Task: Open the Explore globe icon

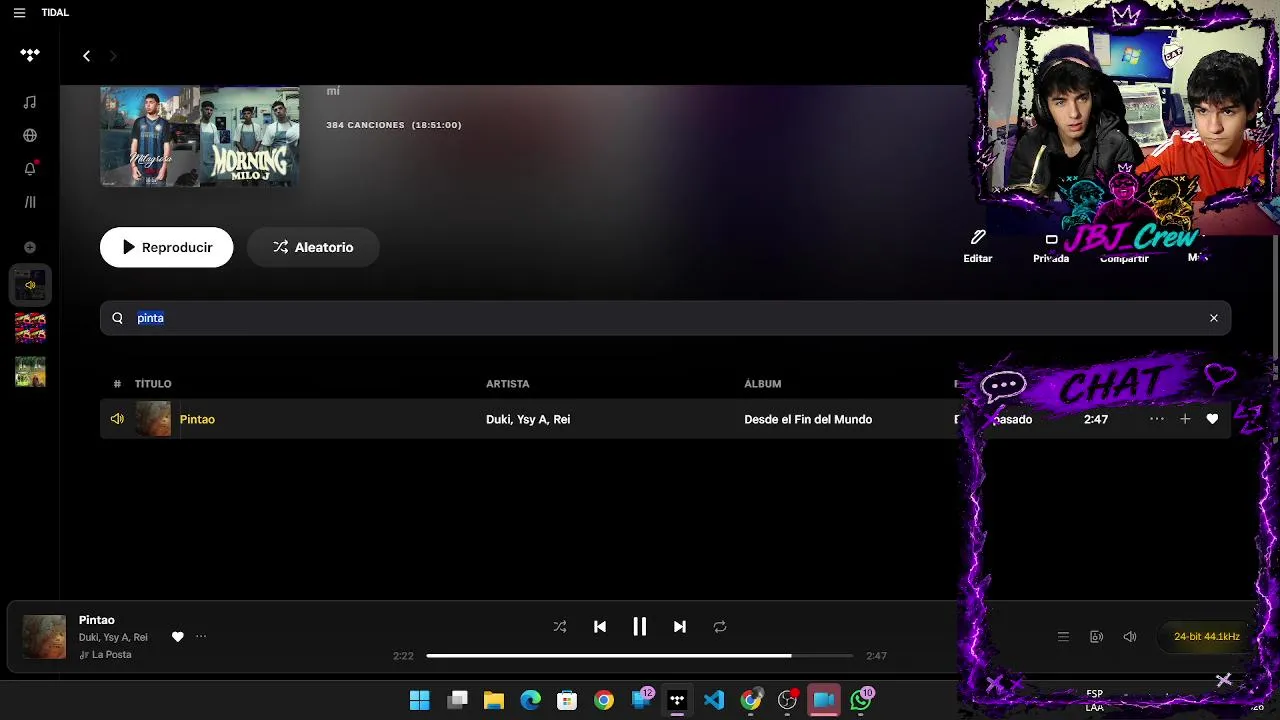Action: coord(30,136)
